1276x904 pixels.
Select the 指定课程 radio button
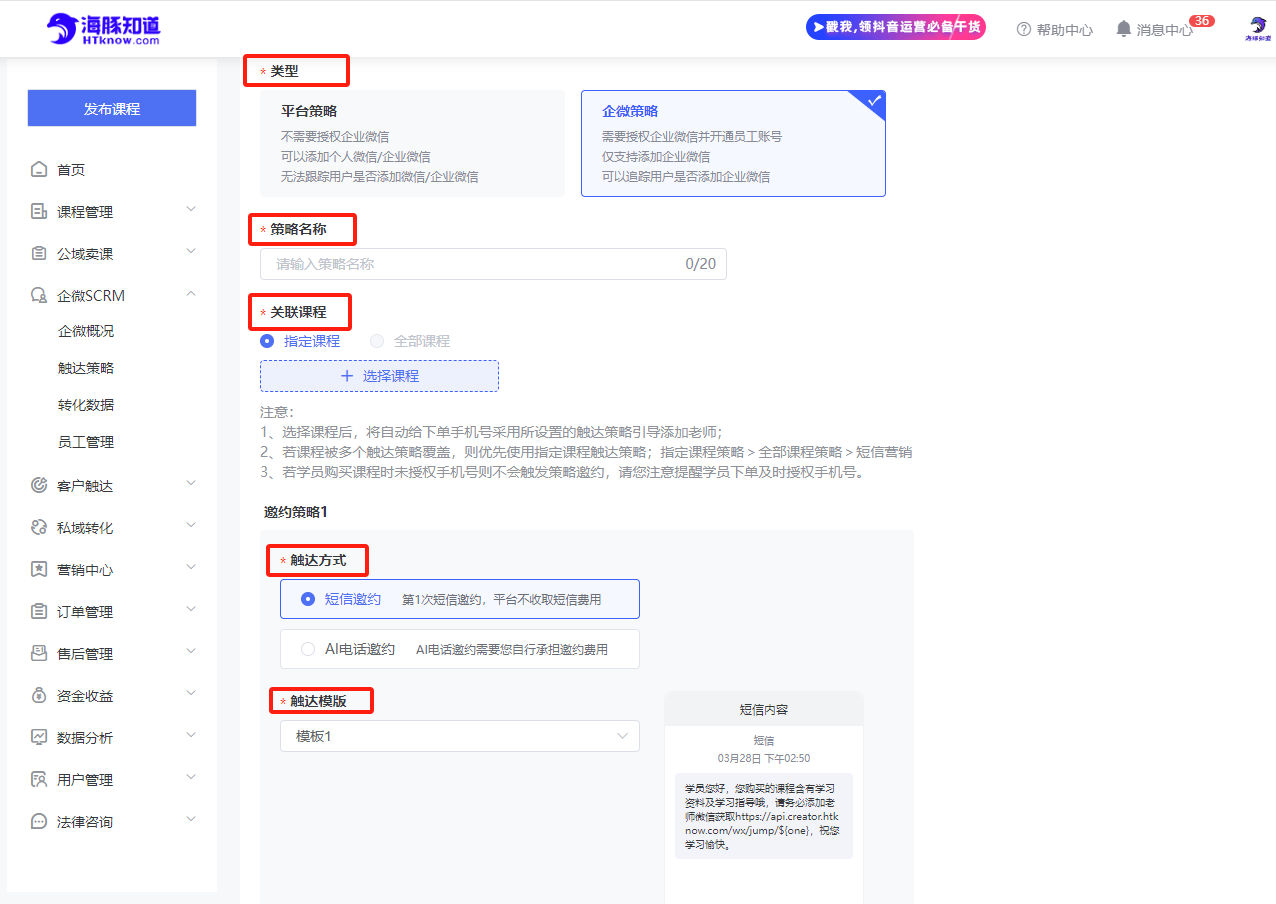tap(267, 341)
